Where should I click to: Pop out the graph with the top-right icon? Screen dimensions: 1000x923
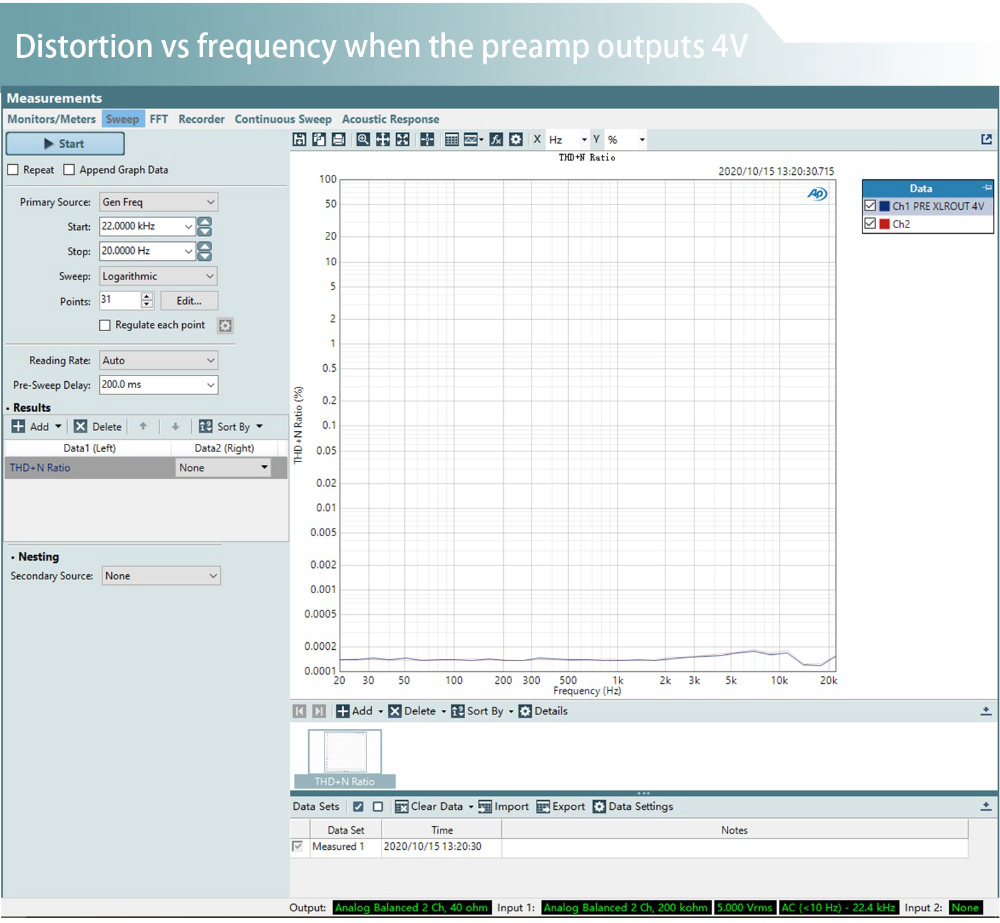[986, 140]
